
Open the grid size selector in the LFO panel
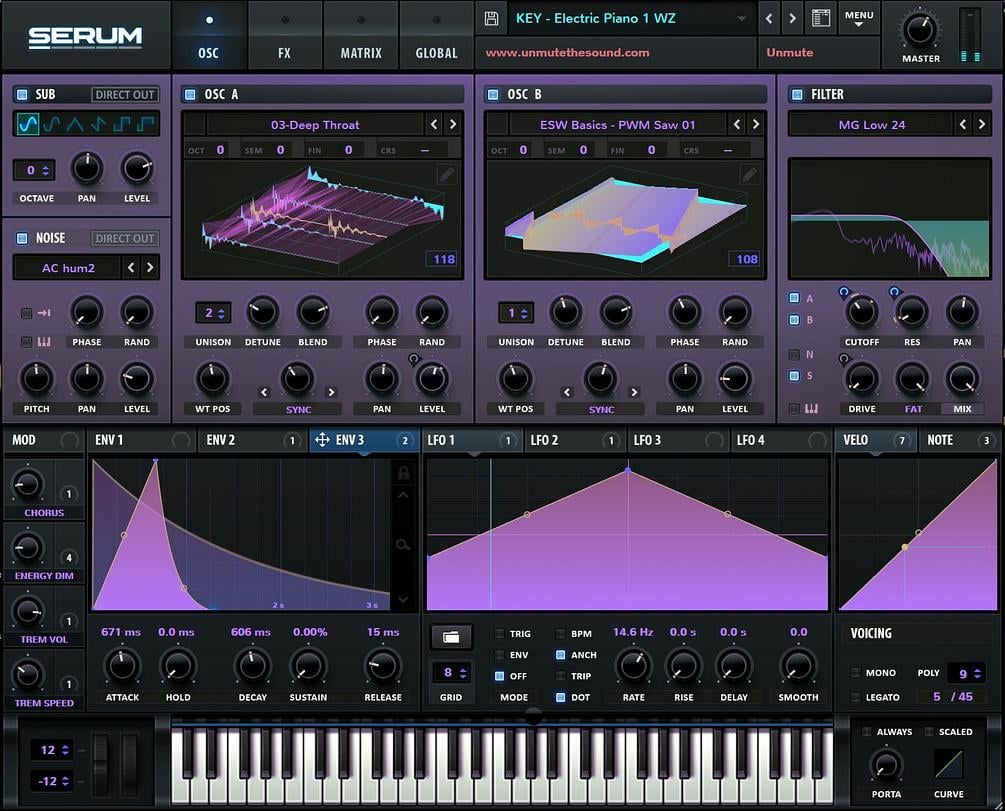(x=451, y=671)
